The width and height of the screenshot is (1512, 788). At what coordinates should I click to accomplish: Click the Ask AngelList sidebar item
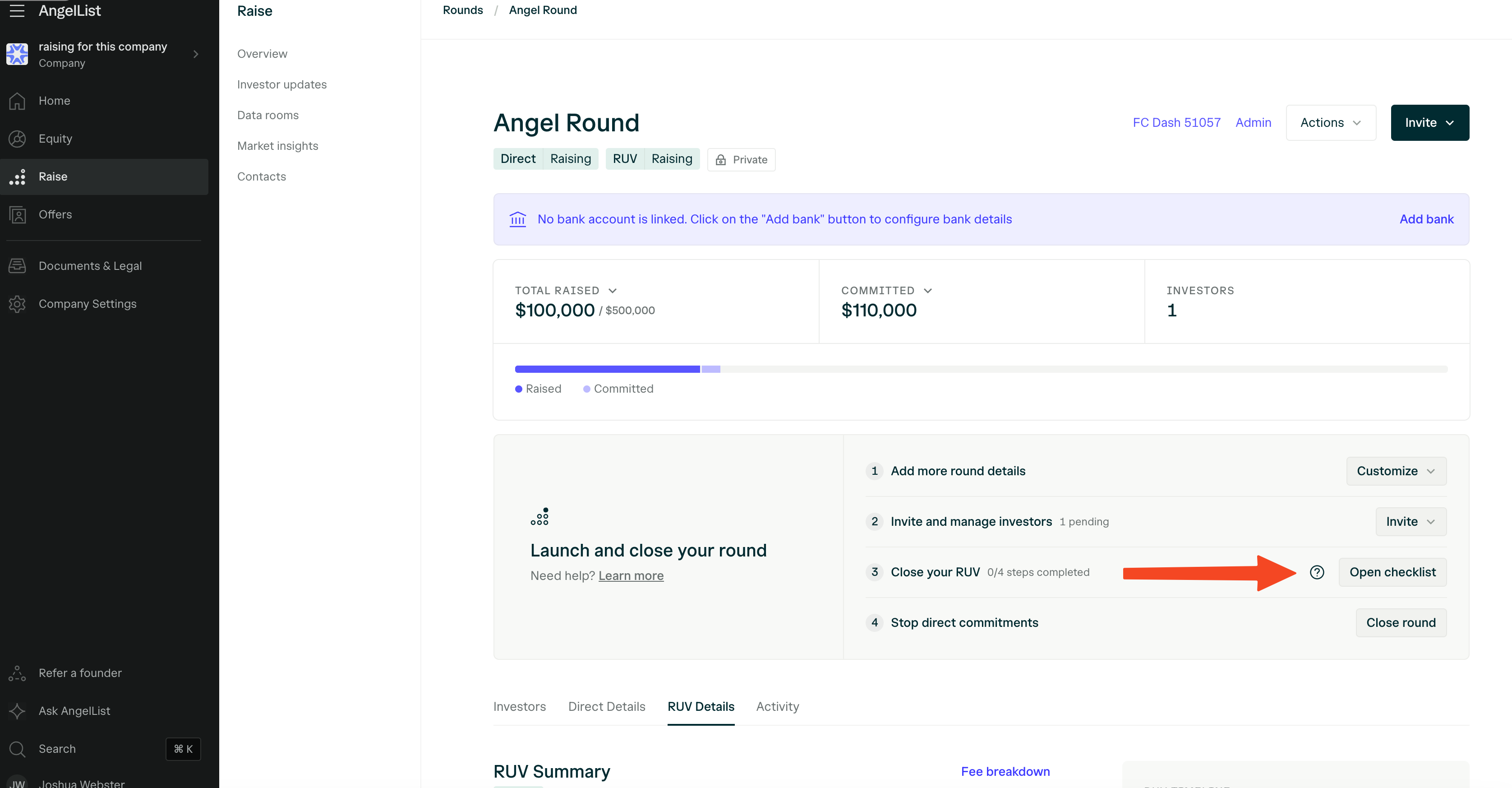[x=105, y=711]
